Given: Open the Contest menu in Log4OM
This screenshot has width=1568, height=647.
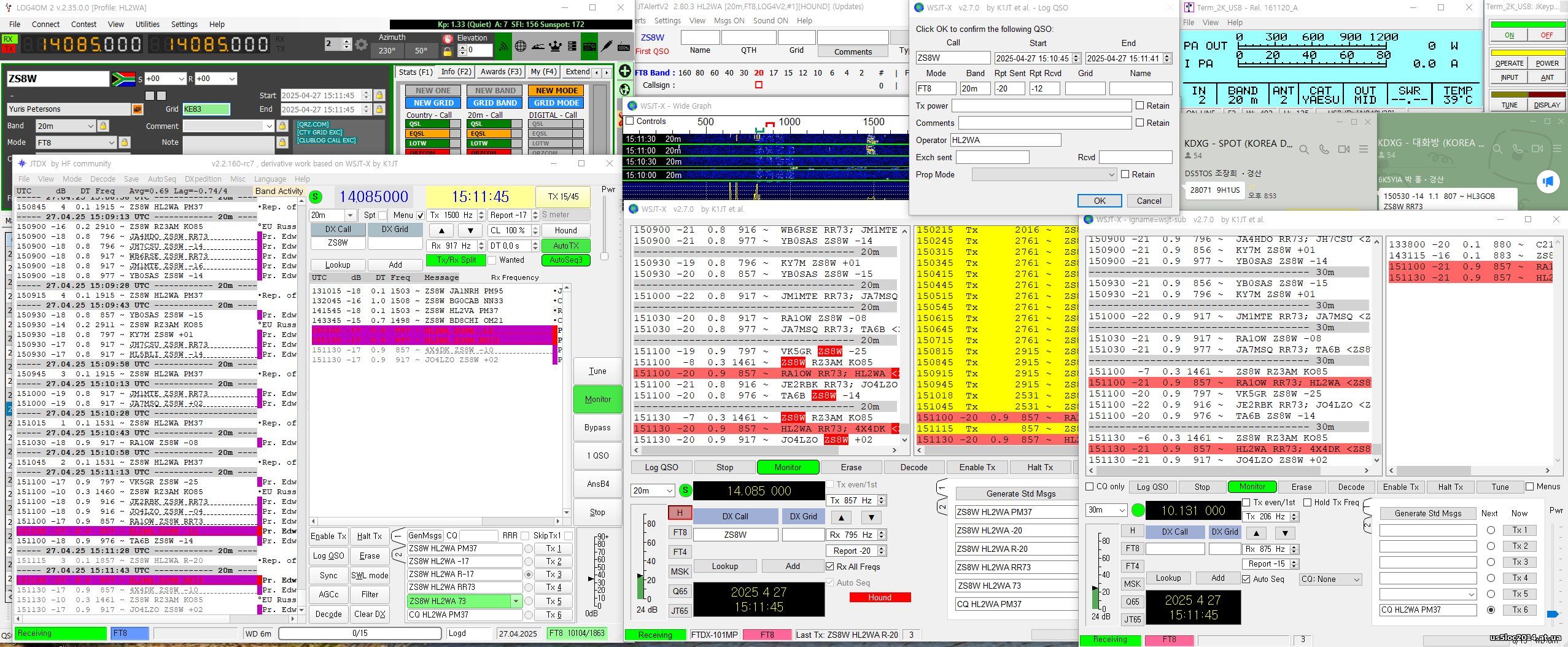Looking at the screenshot, I should point(83,25).
